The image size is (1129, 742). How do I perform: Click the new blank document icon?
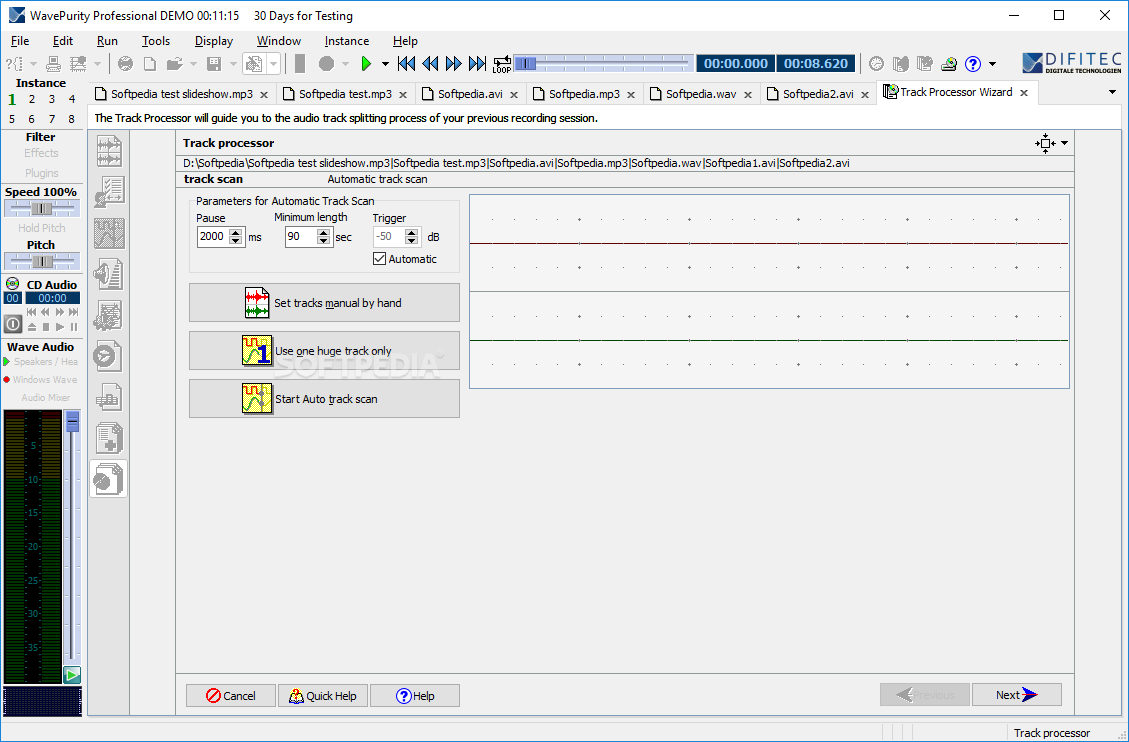pos(150,64)
